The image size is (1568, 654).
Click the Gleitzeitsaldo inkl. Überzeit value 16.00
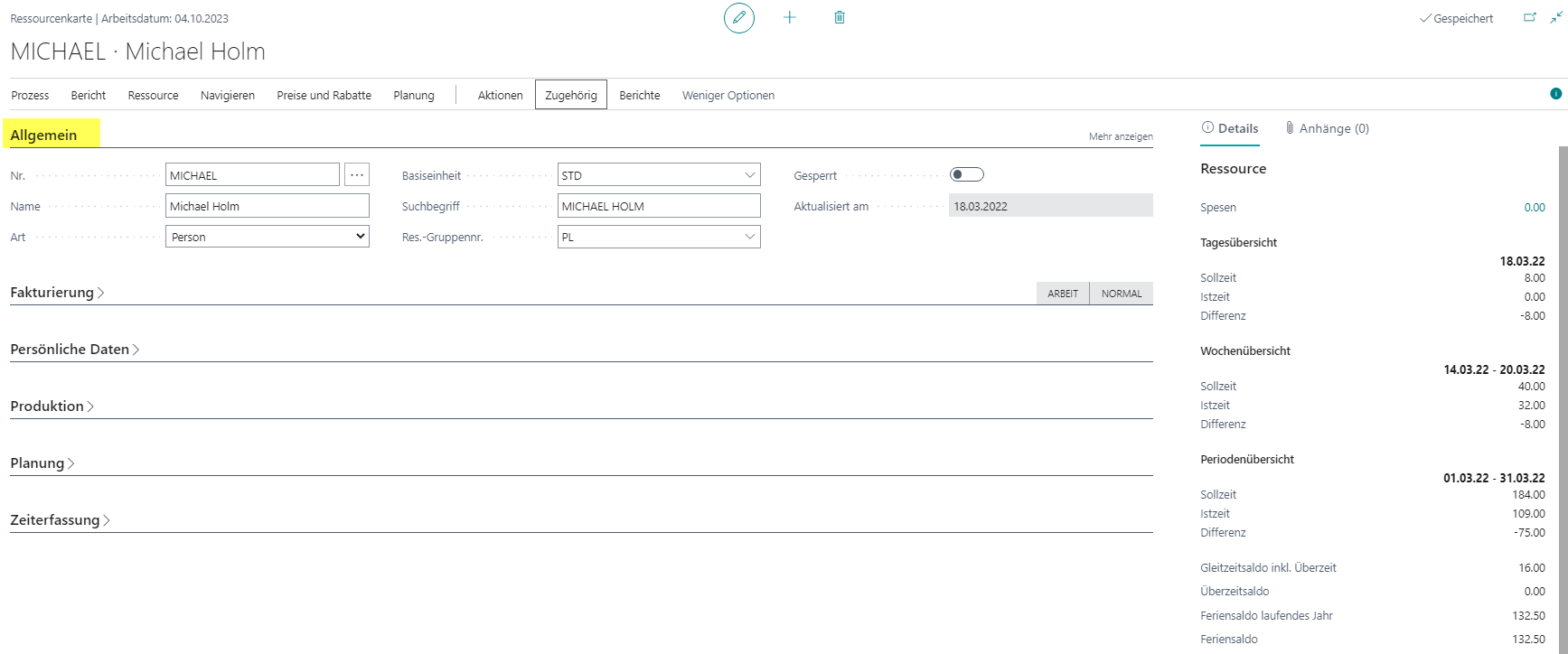[1532, 568]
